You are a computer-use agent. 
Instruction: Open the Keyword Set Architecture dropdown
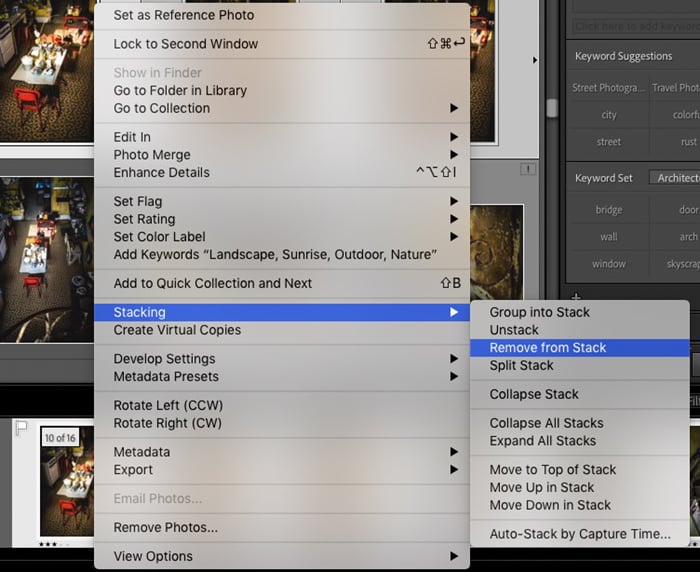coord(674,178)
